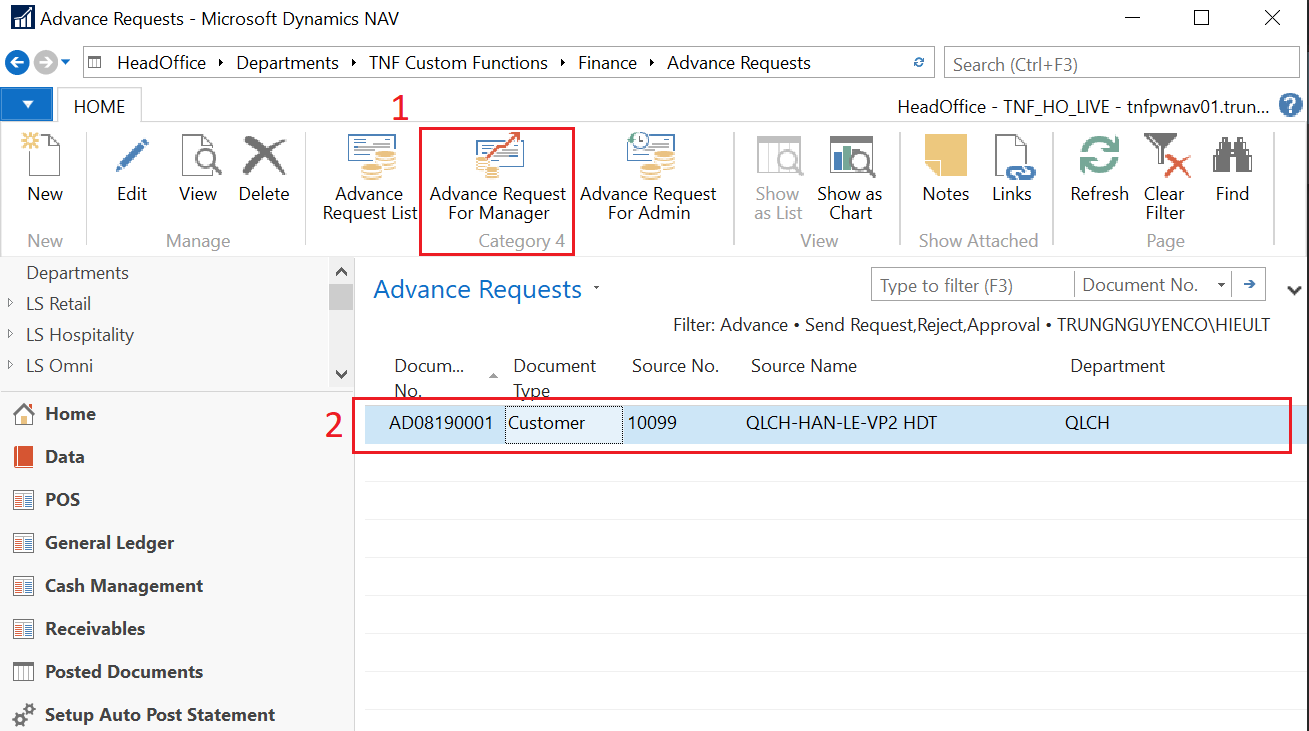
Task: Open Document No. filter field dropdown
Action: 1222,286
